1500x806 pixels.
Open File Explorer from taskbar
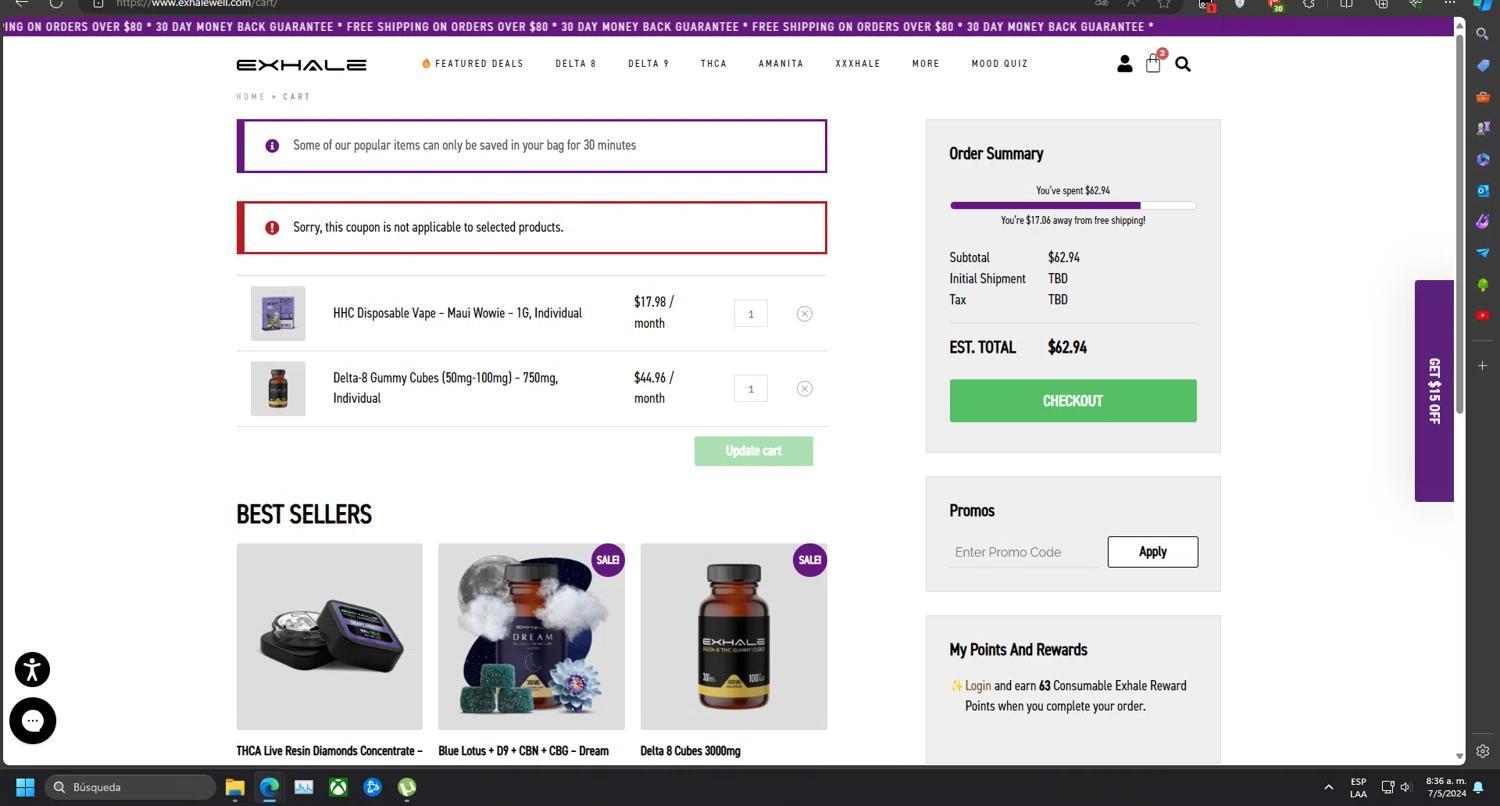pos(235,787)
